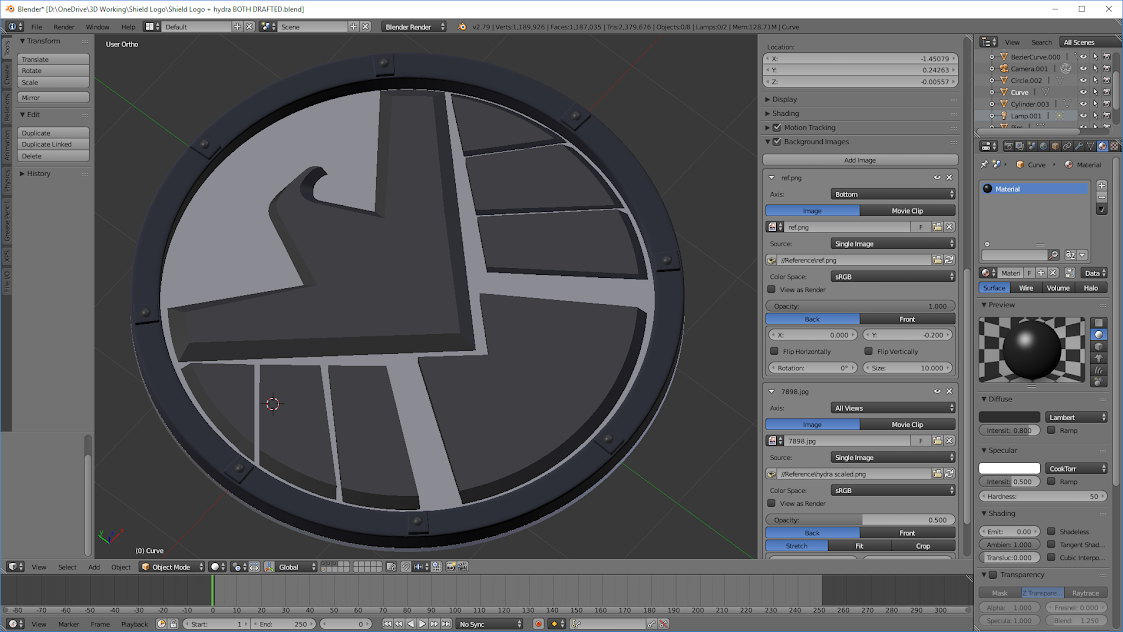Screen dimensions: 1123x632
Task: Open the Window menu
Action: click(97, 27)
